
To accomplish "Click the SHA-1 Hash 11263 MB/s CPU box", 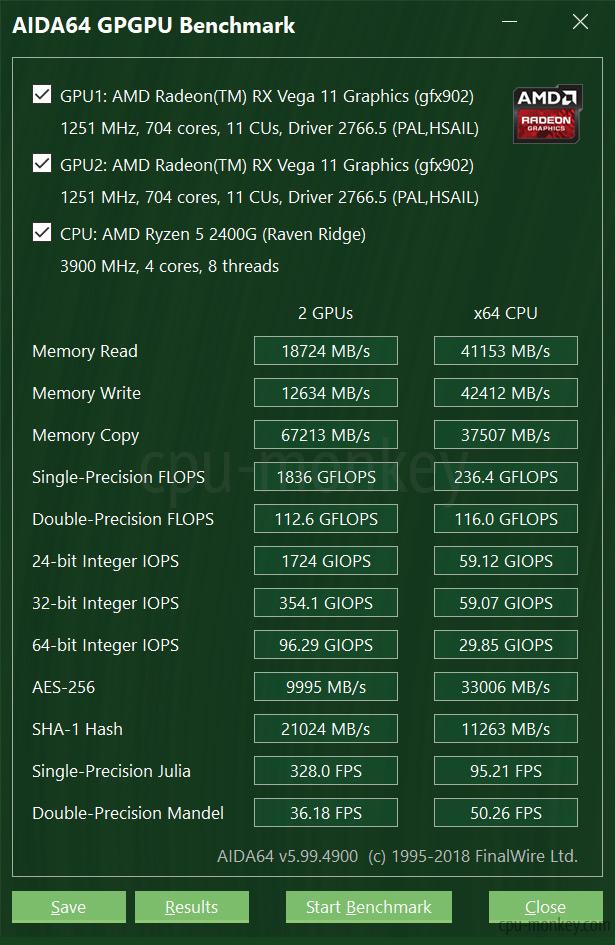I will (506, 729).
